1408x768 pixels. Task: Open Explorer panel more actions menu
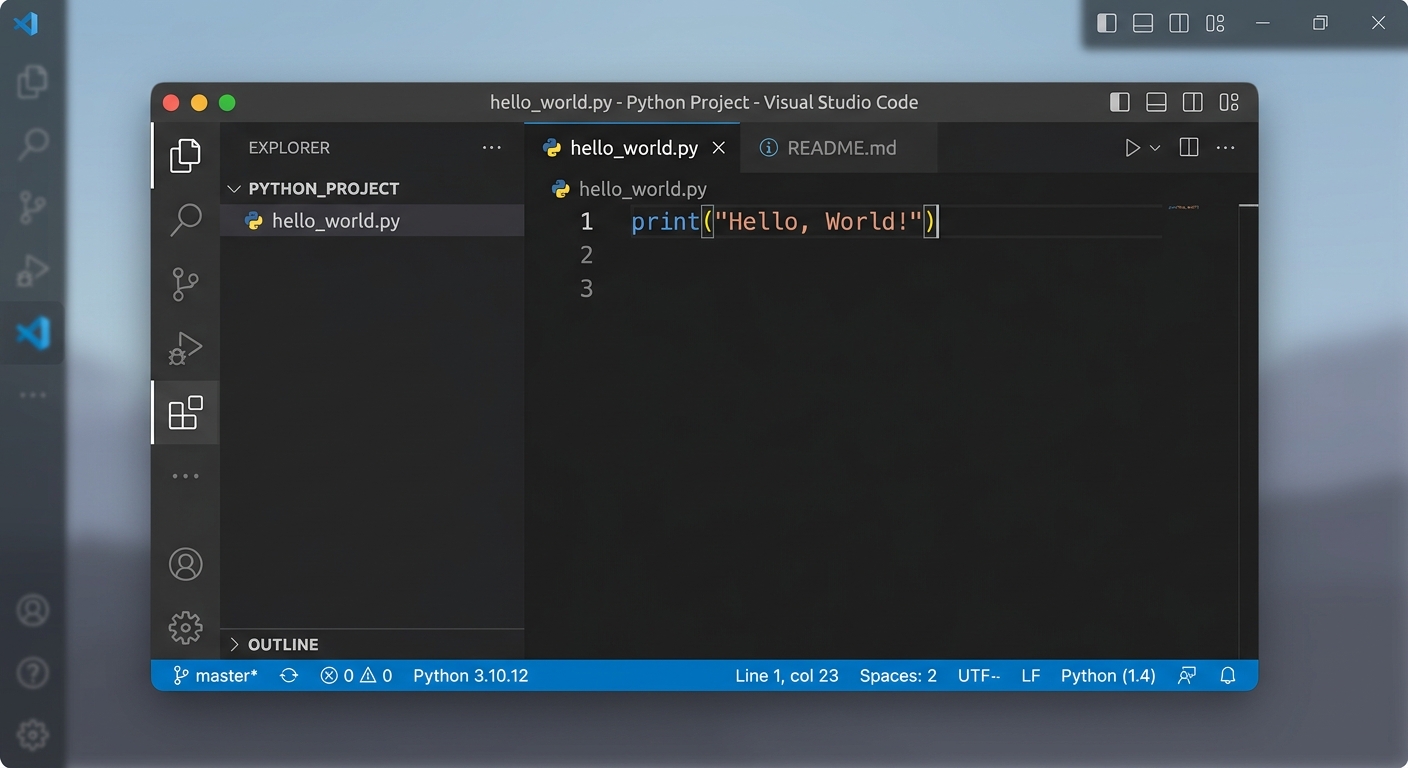492,148
